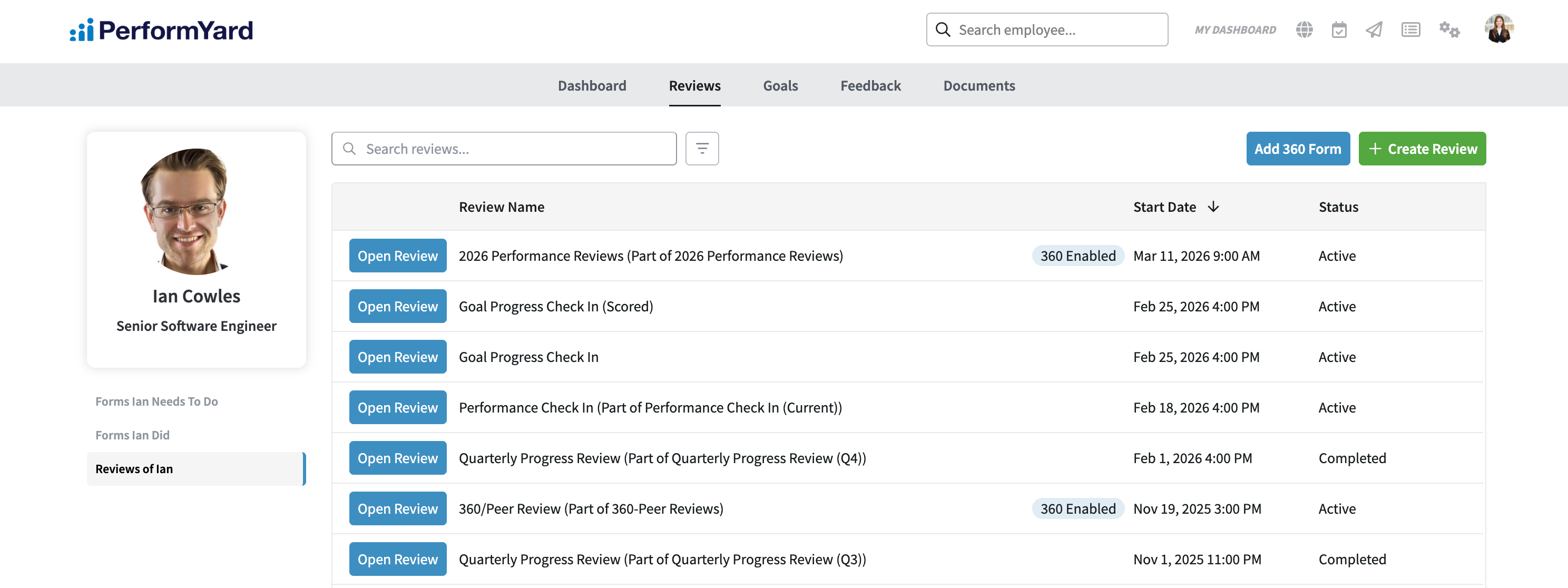Click the globe icon in header
Image resolution: width=1568 pixels, height=588 pixels.
pyautogui.click(x=1304, y=30)
